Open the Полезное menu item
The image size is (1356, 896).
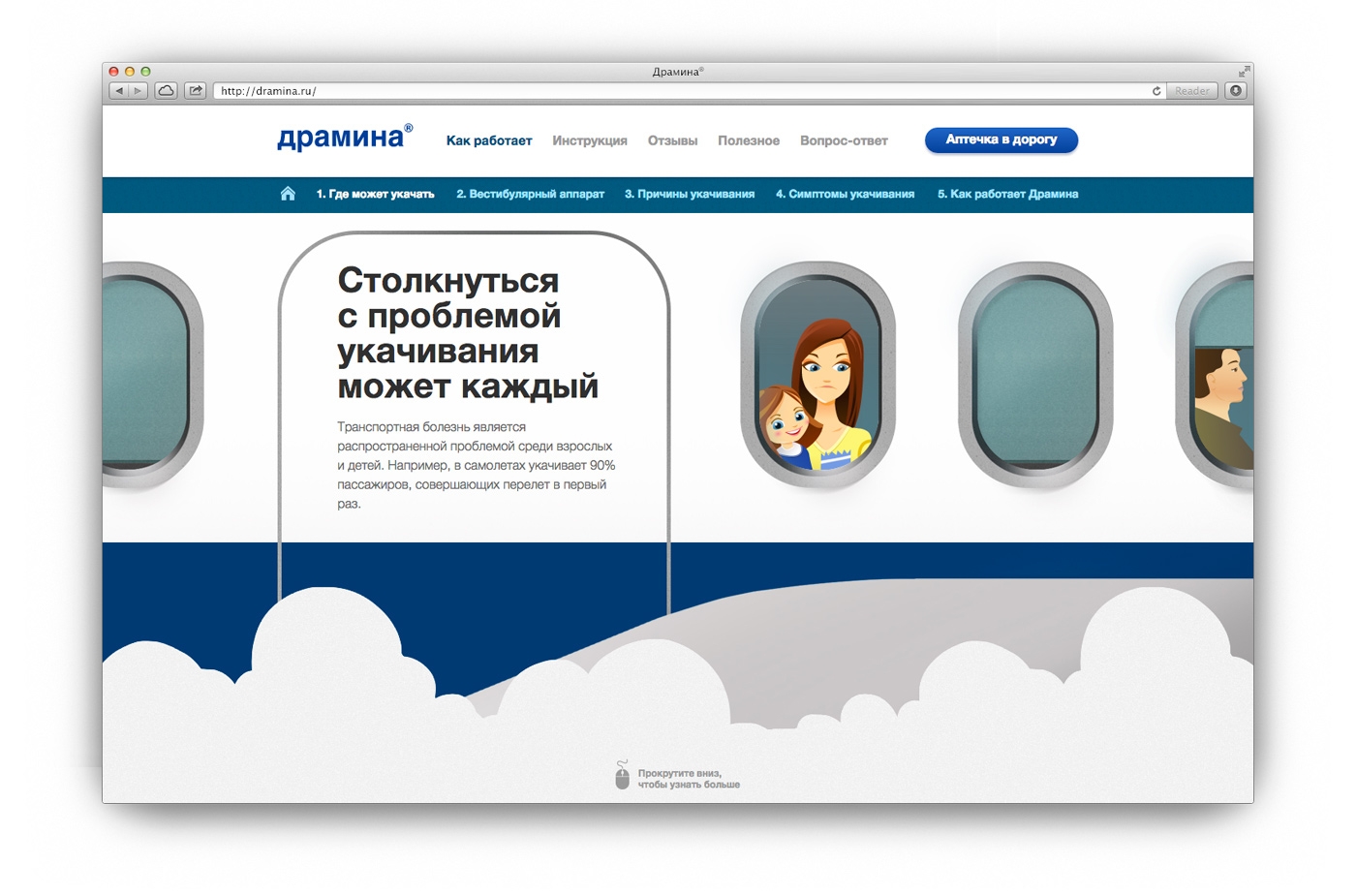pyautogui.click(x=749, y=140)
